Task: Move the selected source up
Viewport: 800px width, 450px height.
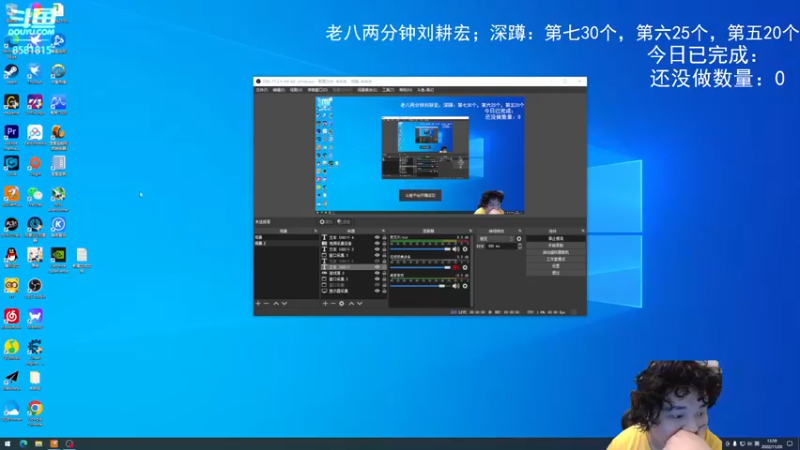Action: click(352, 304)
